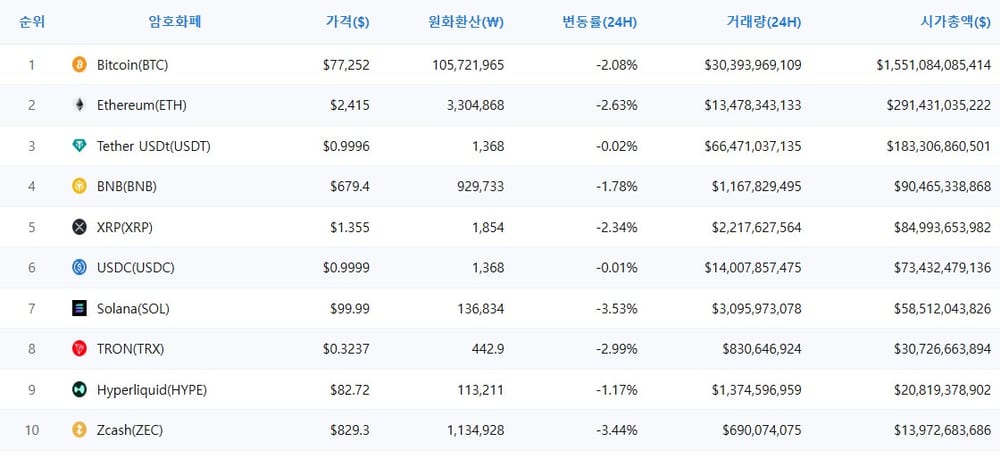Click the Ethereum diamond logo icon

pyautogui.click(x=79, y=105)
